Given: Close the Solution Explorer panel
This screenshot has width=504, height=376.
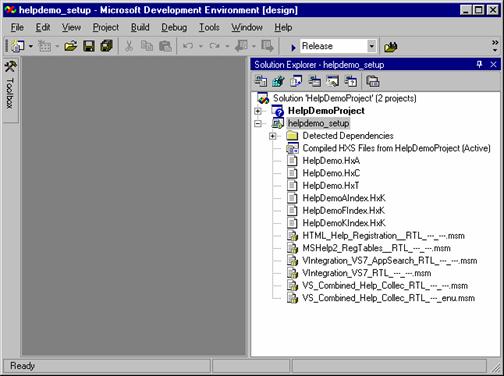Looking at the screenshot, I should tap(493, 64).
